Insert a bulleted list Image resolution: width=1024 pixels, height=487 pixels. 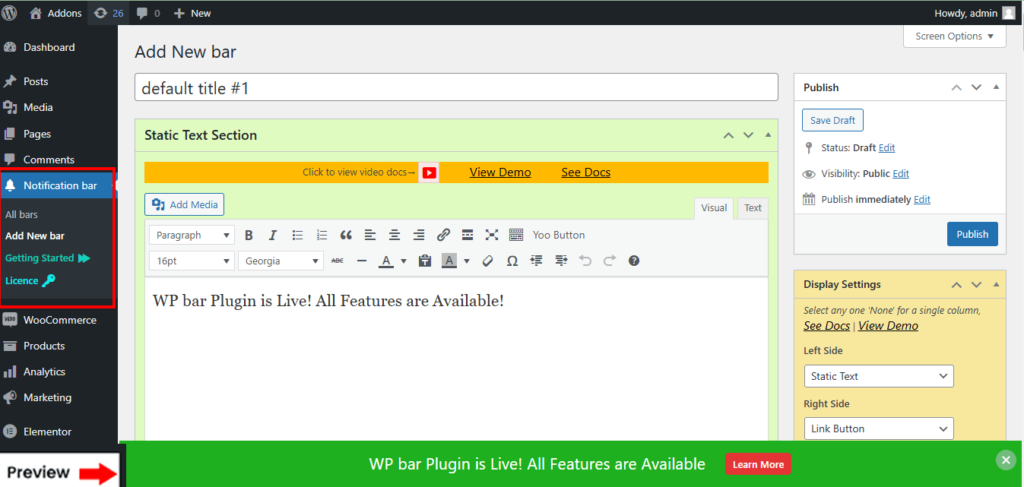point(297,235)
